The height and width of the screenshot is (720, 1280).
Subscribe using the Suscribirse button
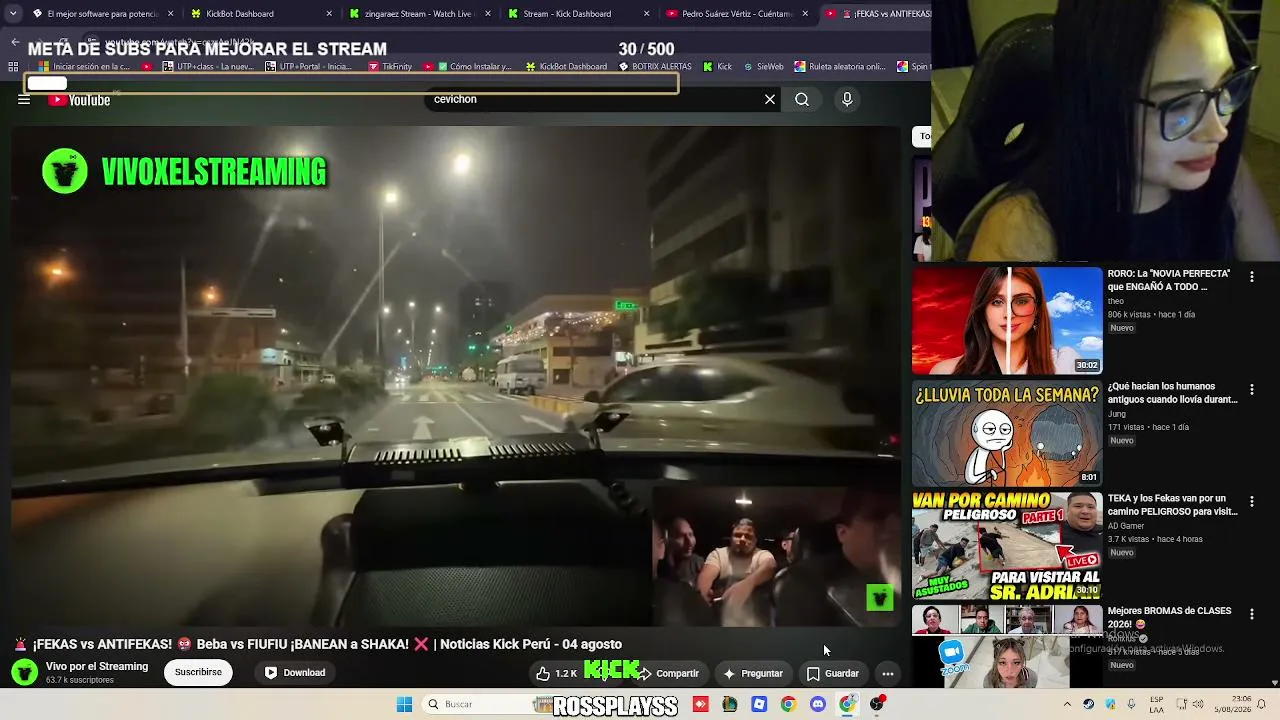point(198,672)
